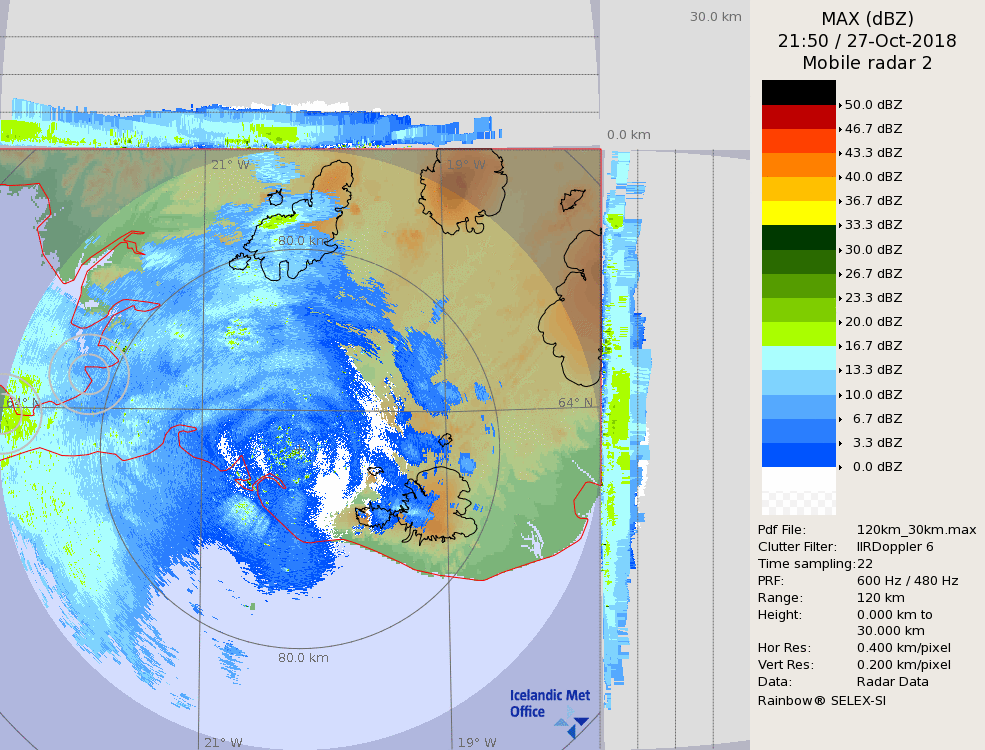Select the dark red 46.7 dBZ swatch
This screenshot has height=750, width=985.
(798, 117)
